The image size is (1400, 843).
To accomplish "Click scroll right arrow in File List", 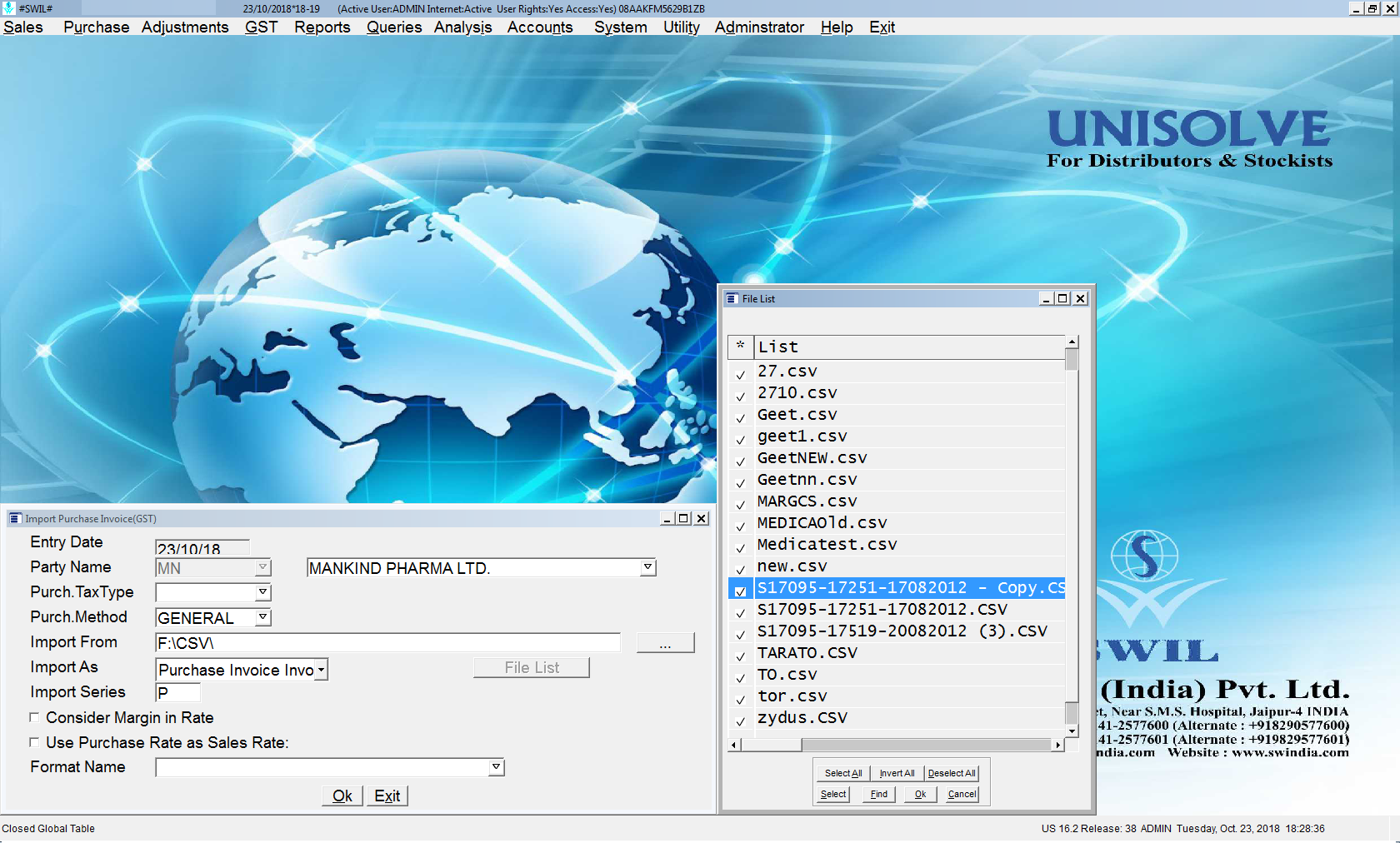I will 1058,745.
